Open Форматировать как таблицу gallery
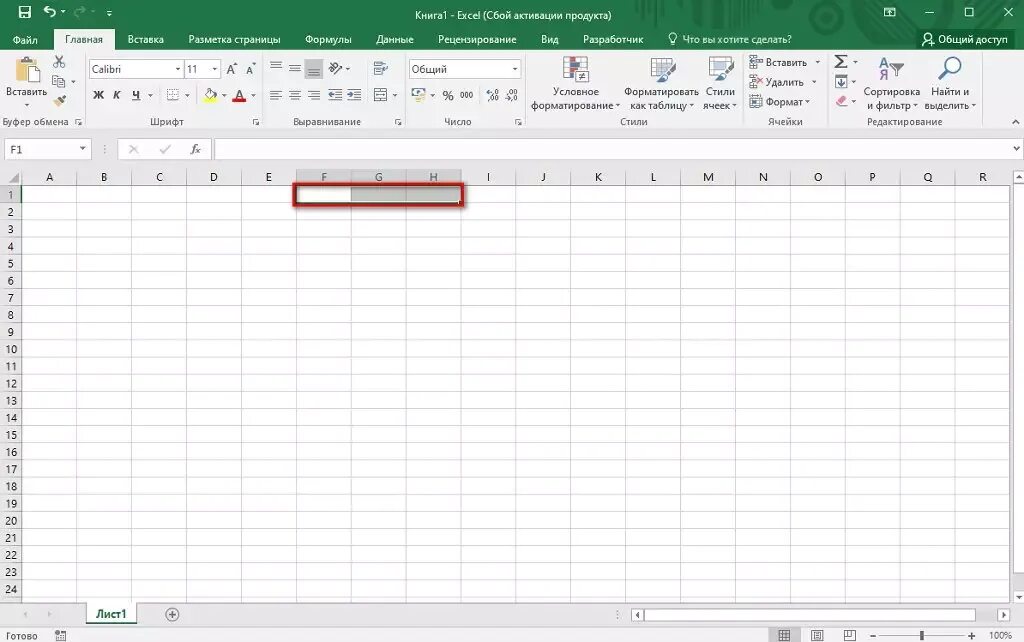The image size is (1024, 642). coord(661,83)
